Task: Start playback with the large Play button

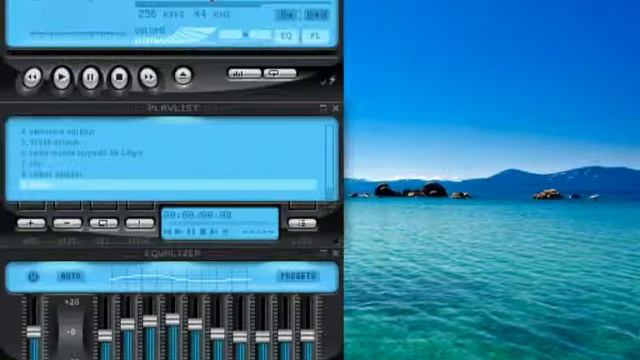Action: (x=62, y=77)
